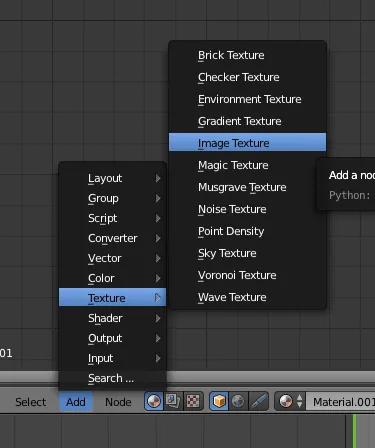Add a Brick Texture node
The height and width of the screenshot is (448, 375).
click(247, 55)
